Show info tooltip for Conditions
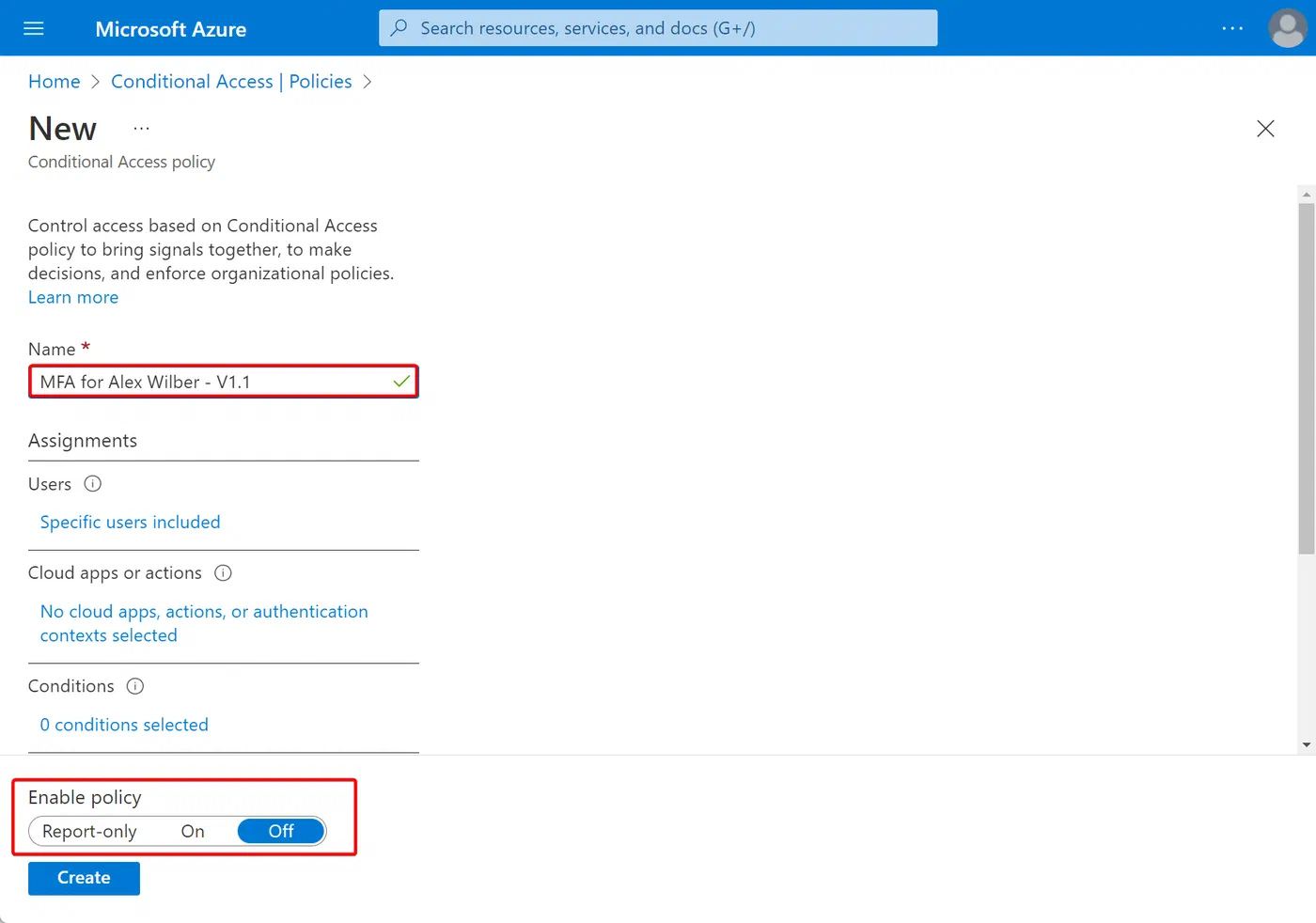Viewport: 1316px width, 923px height. (135, 686)
